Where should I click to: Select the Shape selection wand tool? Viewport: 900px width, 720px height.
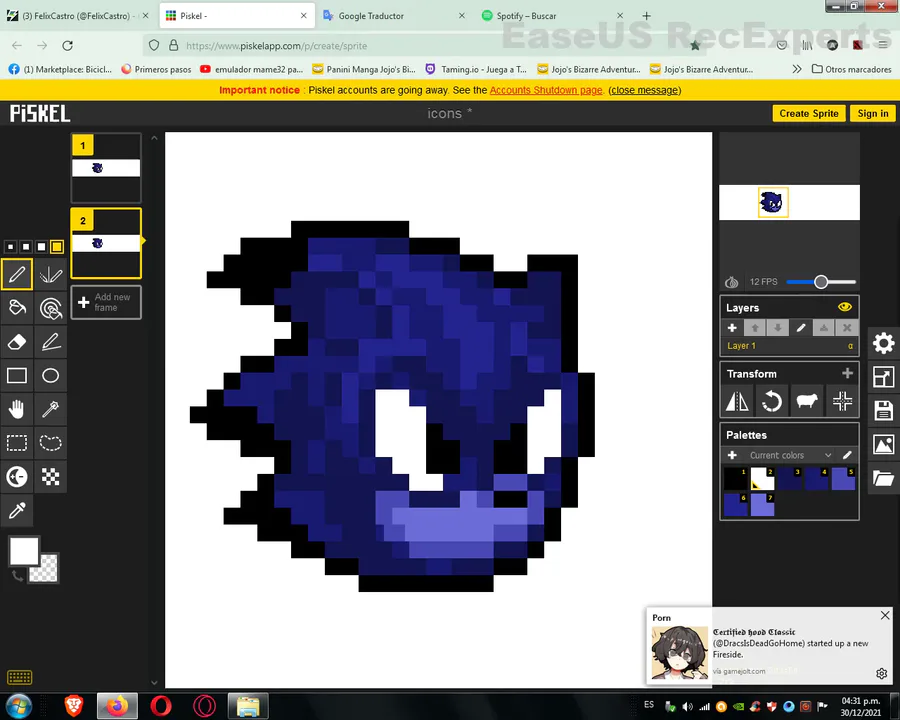[51, 409]
